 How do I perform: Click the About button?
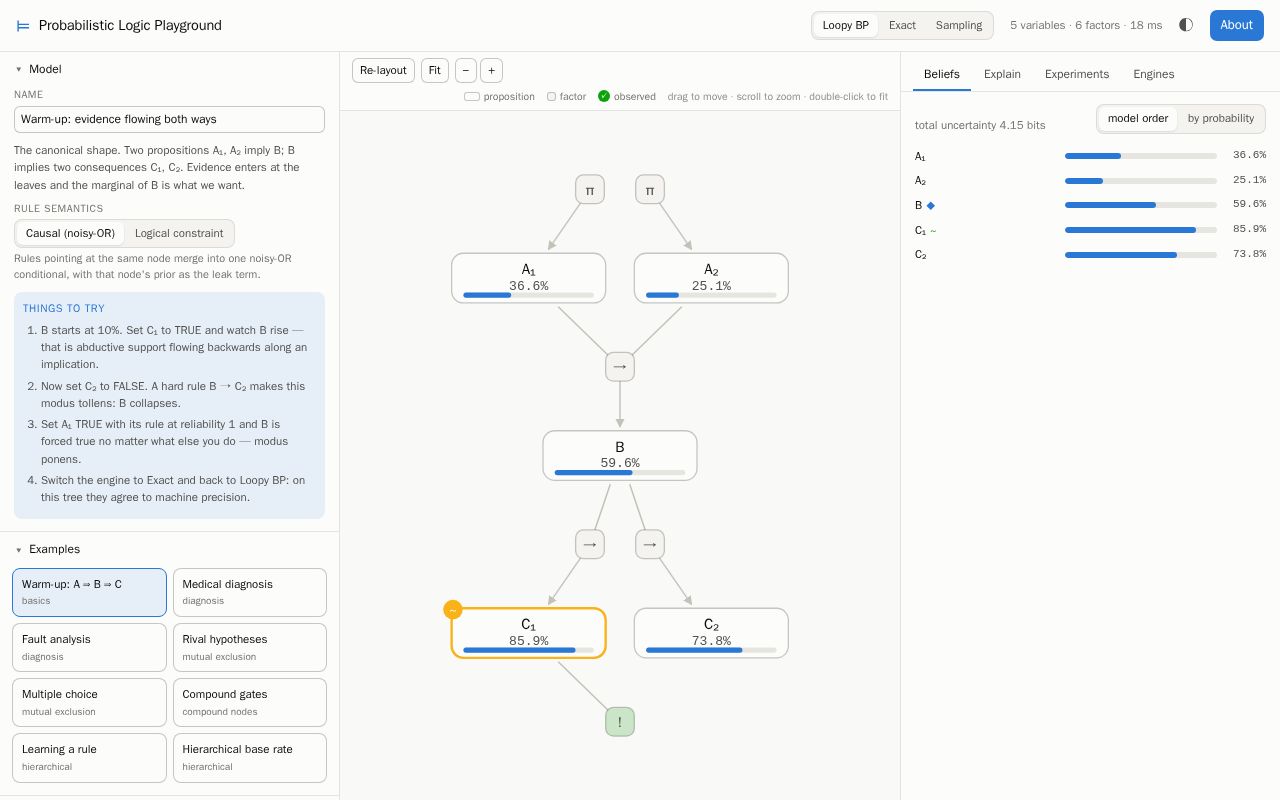click(x=1237, y=25)
